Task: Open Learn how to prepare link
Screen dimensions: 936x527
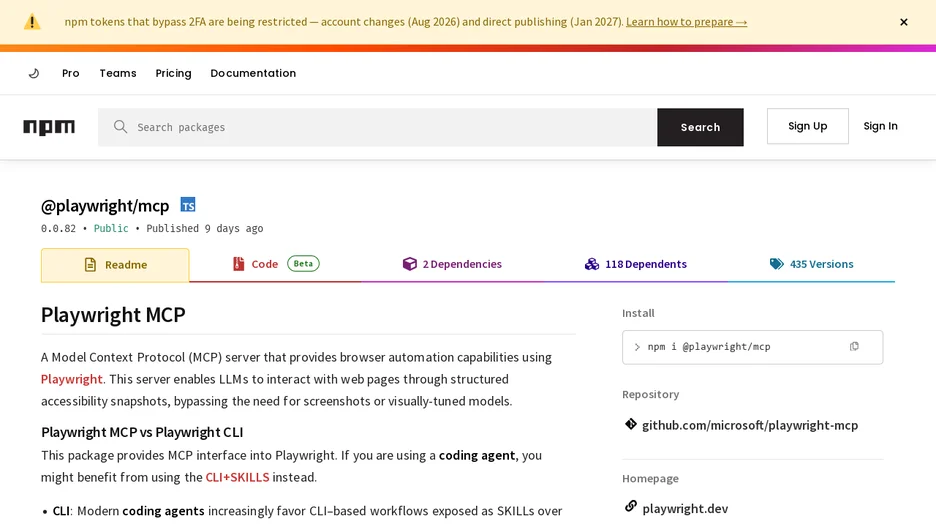Action: [x=686, y=22]
